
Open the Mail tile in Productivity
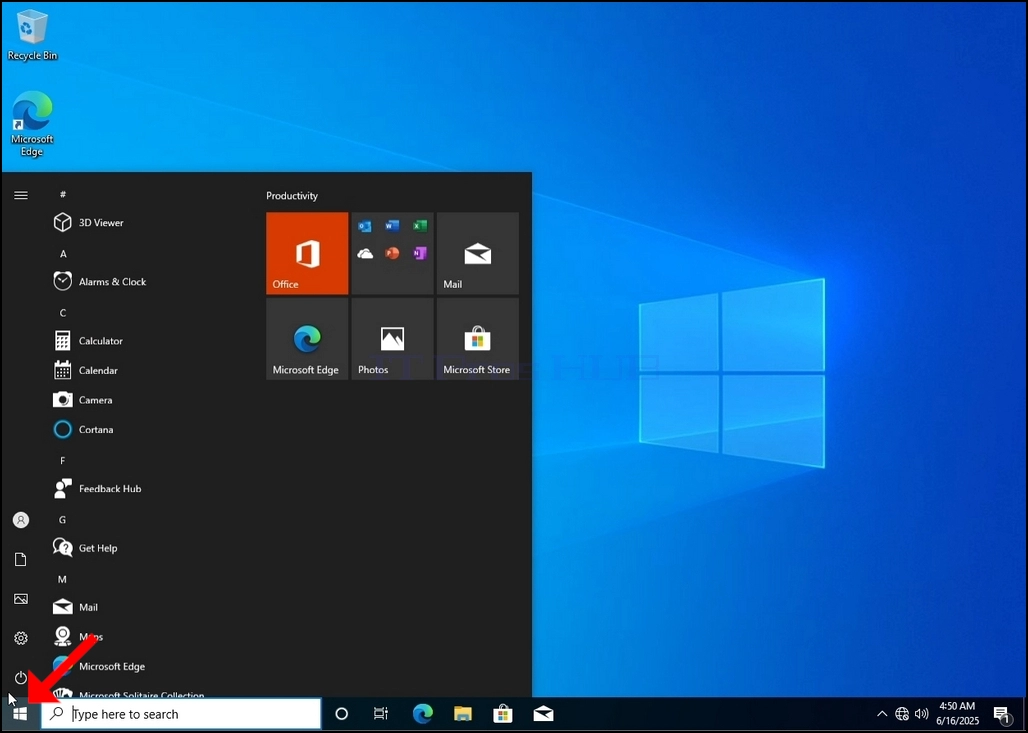coord(477,253)
